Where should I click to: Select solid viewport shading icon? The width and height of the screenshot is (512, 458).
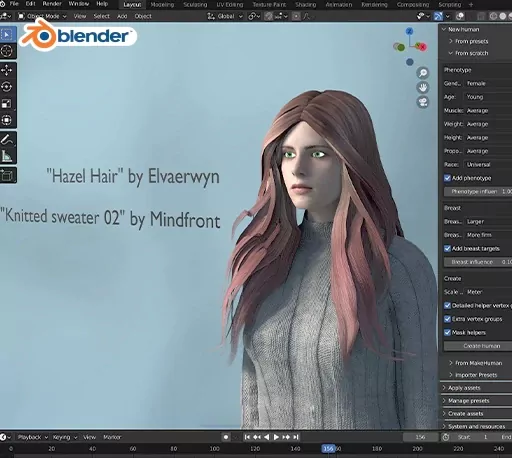(502, 16)
